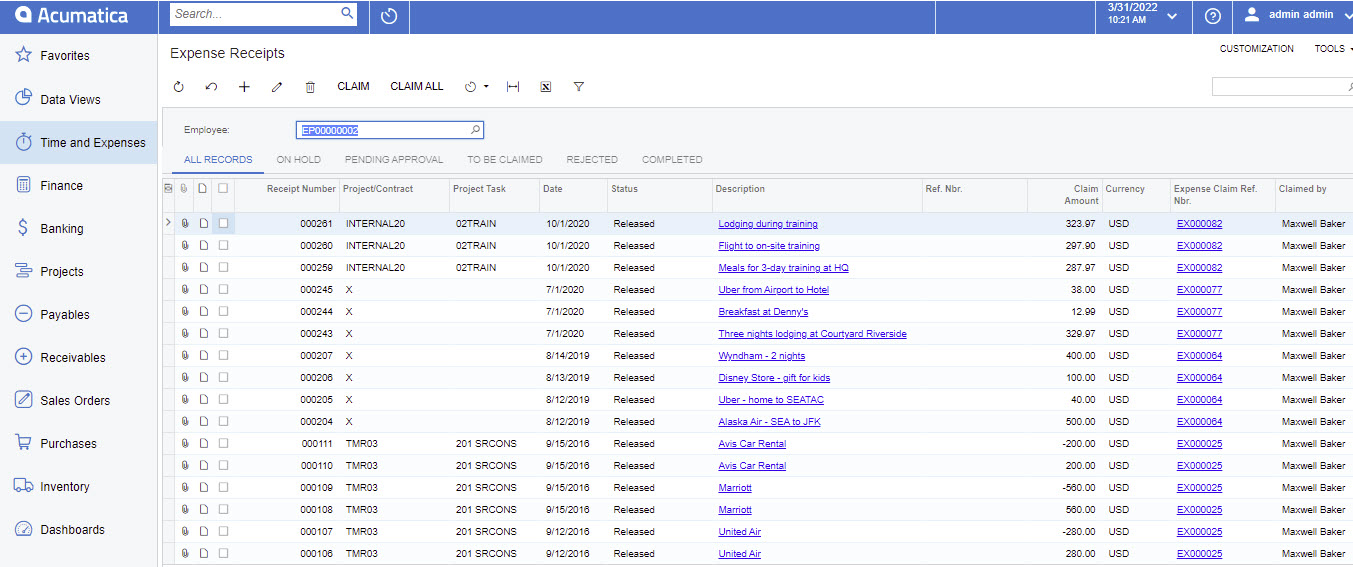Open the Tools dropdown menu

1332,49
